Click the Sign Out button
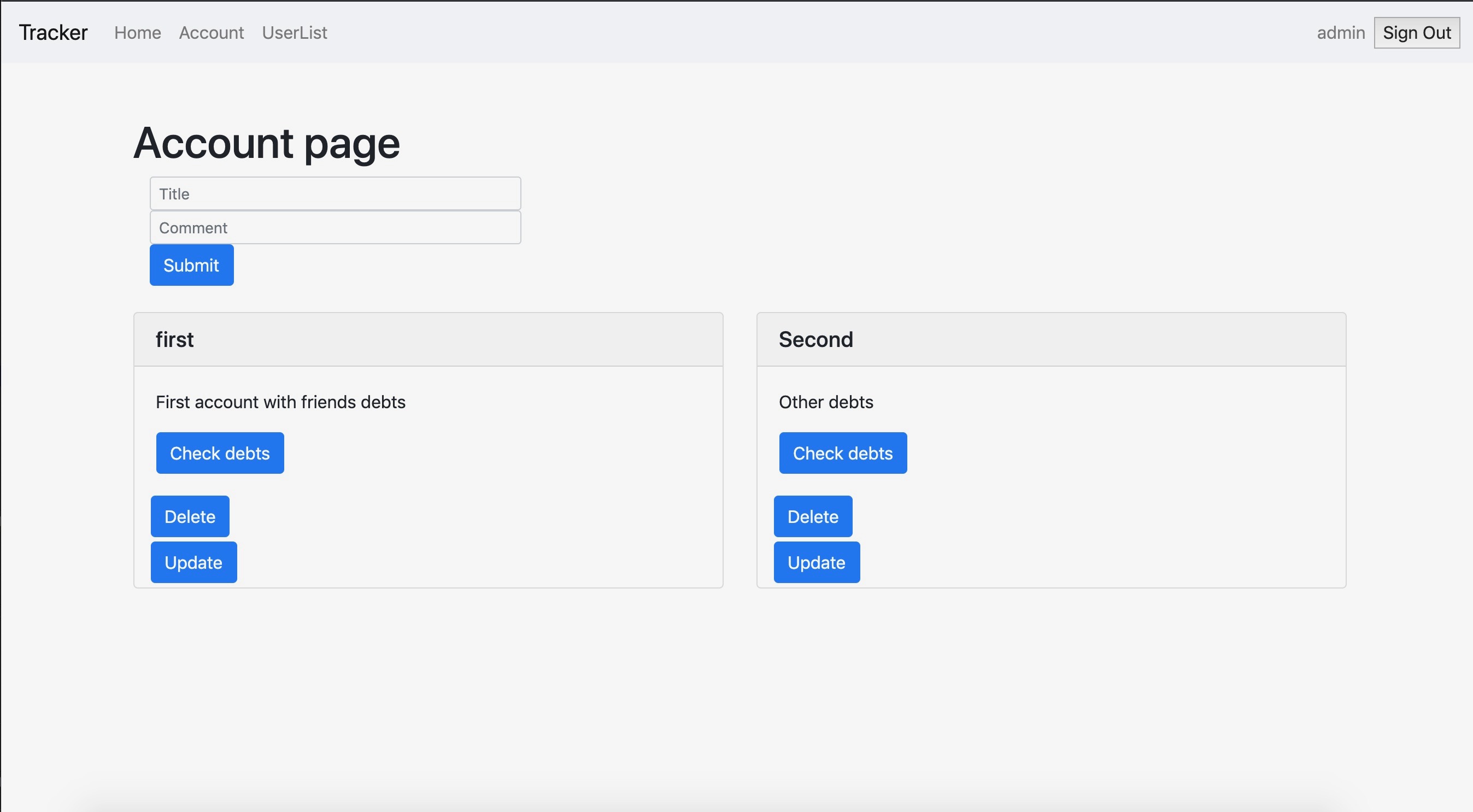Image resolution: width=1473 pixels, height=812 pixels. pos(1416,33)
